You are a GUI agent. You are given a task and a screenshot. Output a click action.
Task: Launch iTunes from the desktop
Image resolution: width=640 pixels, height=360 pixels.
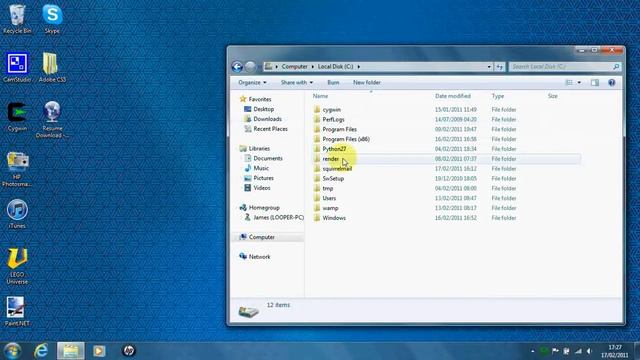coord(17,213)
